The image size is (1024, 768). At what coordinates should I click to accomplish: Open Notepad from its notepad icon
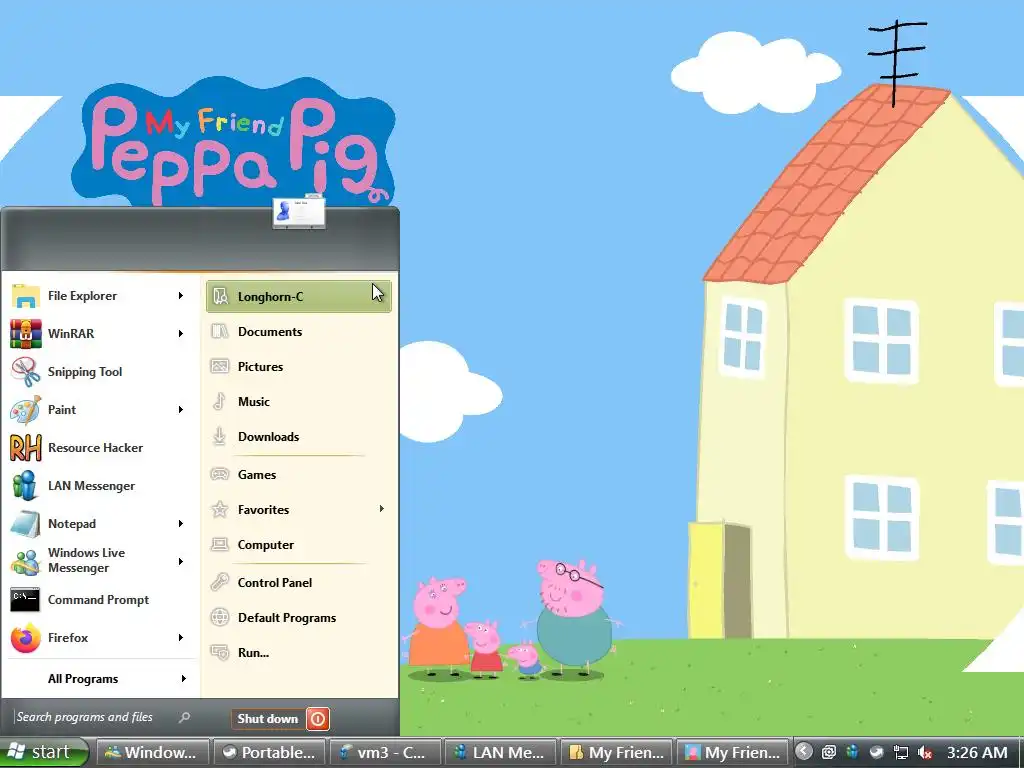(25, 524)
